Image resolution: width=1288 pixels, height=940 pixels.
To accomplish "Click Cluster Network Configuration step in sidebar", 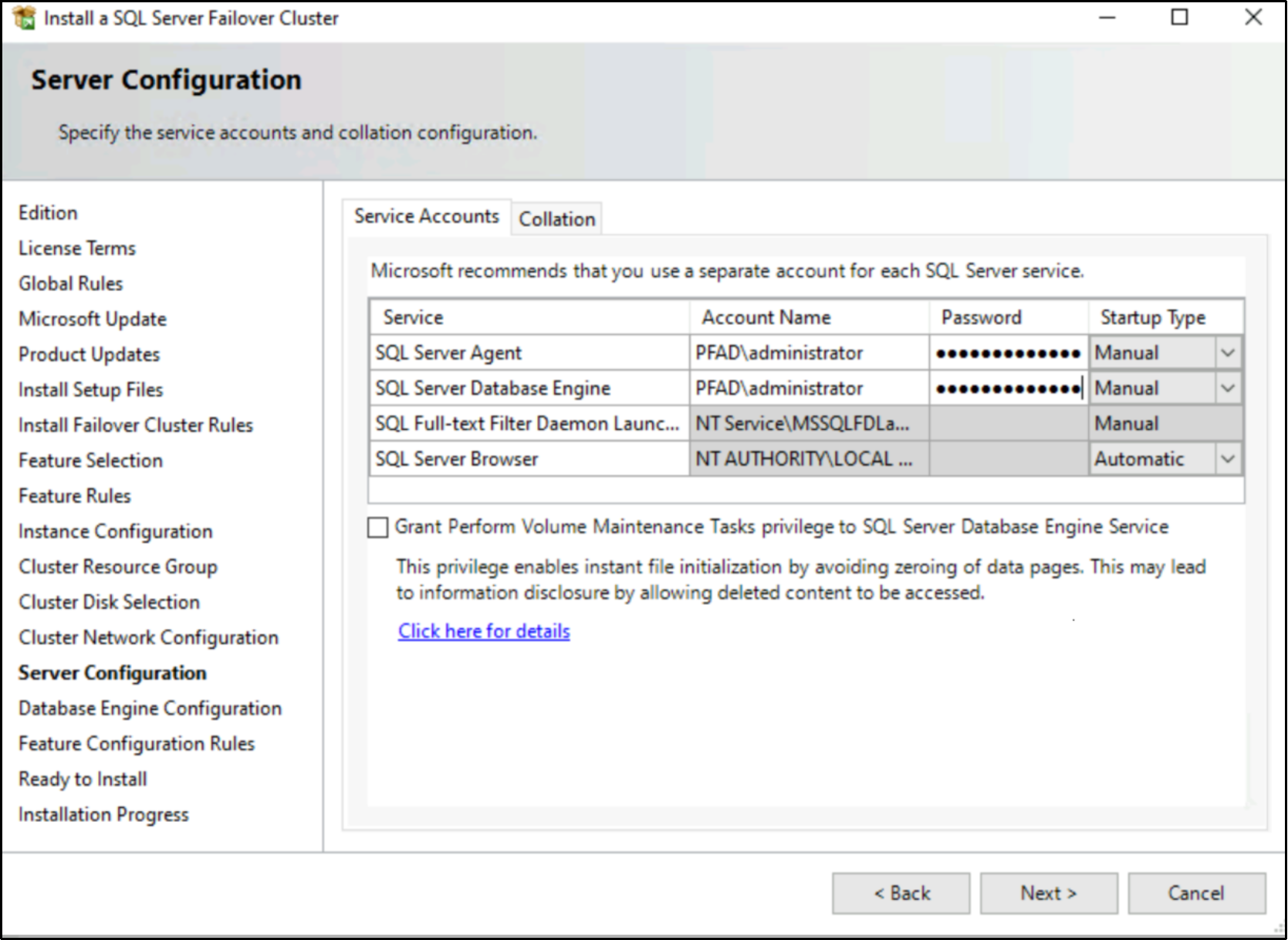I will coord(149,638).
